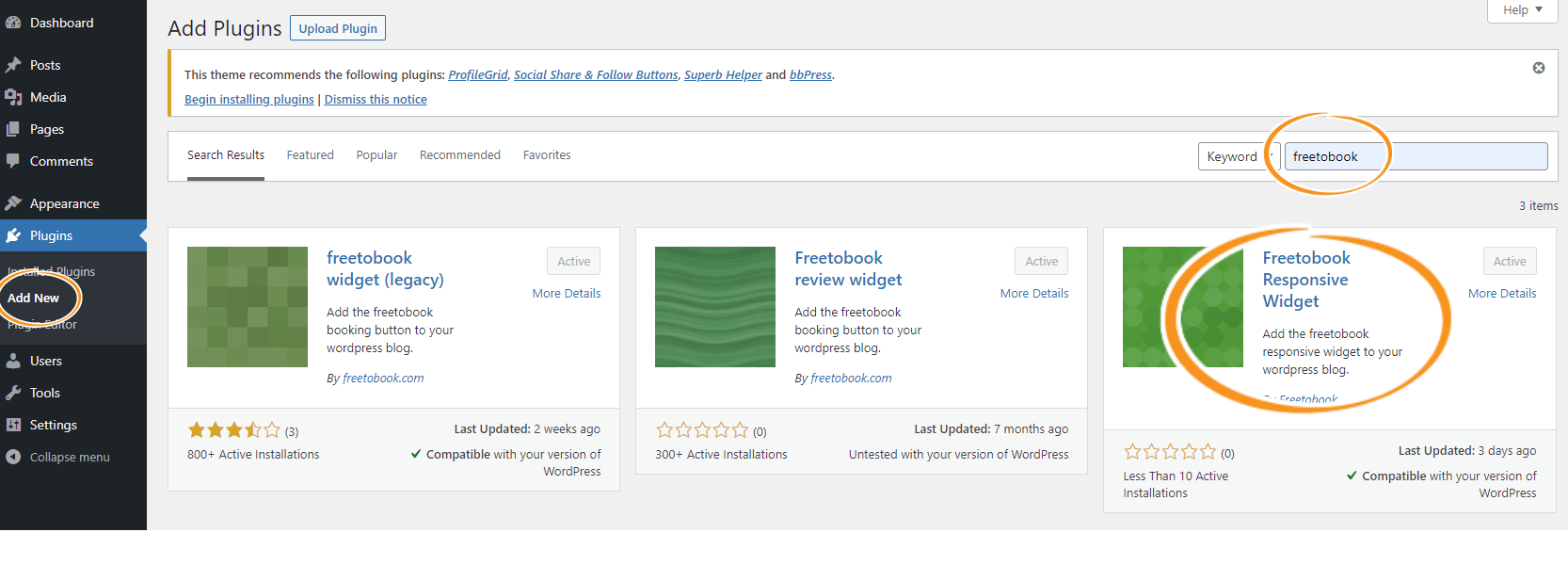Click Dismiss this notice link
The width and height of the screenshot is (1568, 565).
point(376,99)
